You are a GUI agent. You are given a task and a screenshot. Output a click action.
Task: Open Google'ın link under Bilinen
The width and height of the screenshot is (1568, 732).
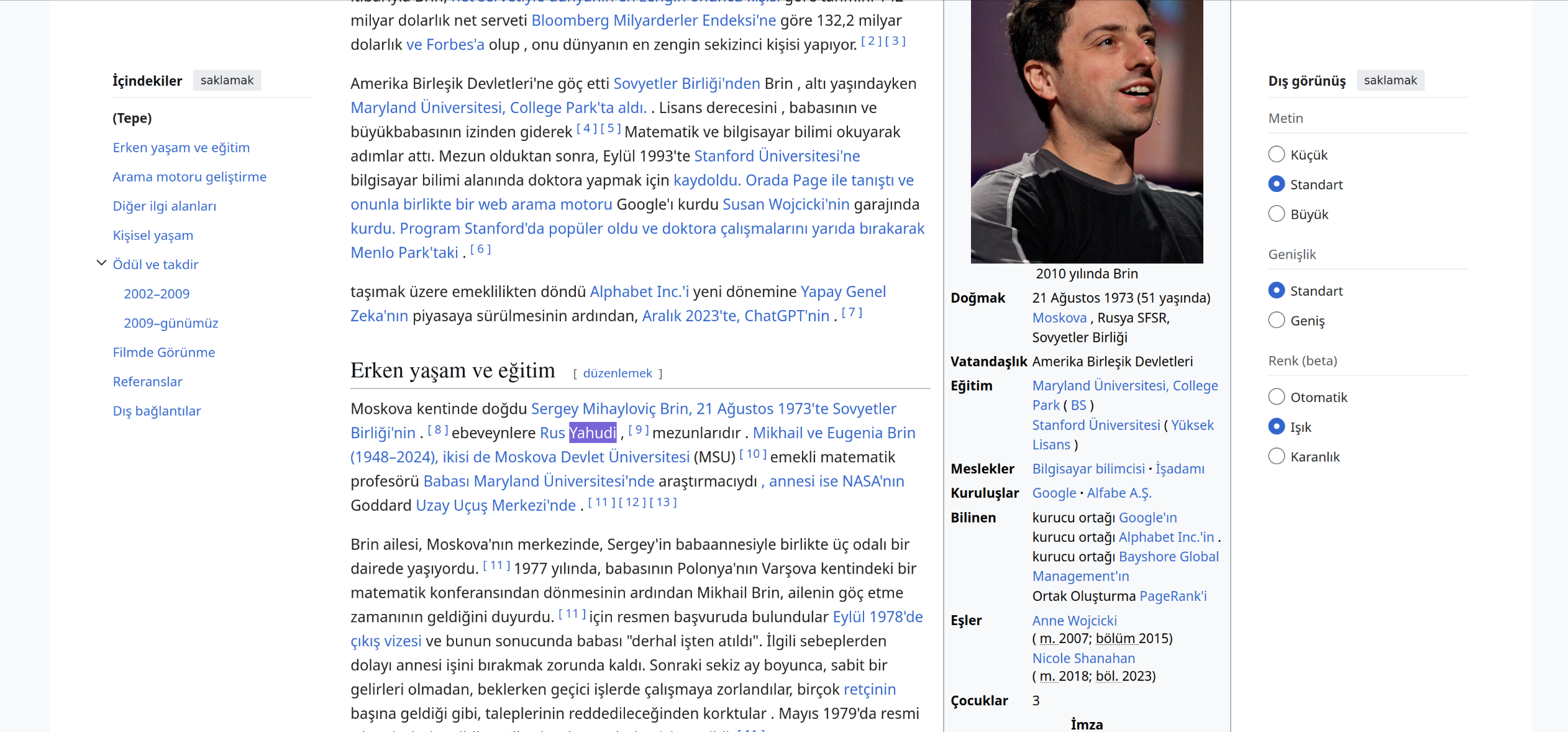pyautogui.click(x=1147, y=518)
